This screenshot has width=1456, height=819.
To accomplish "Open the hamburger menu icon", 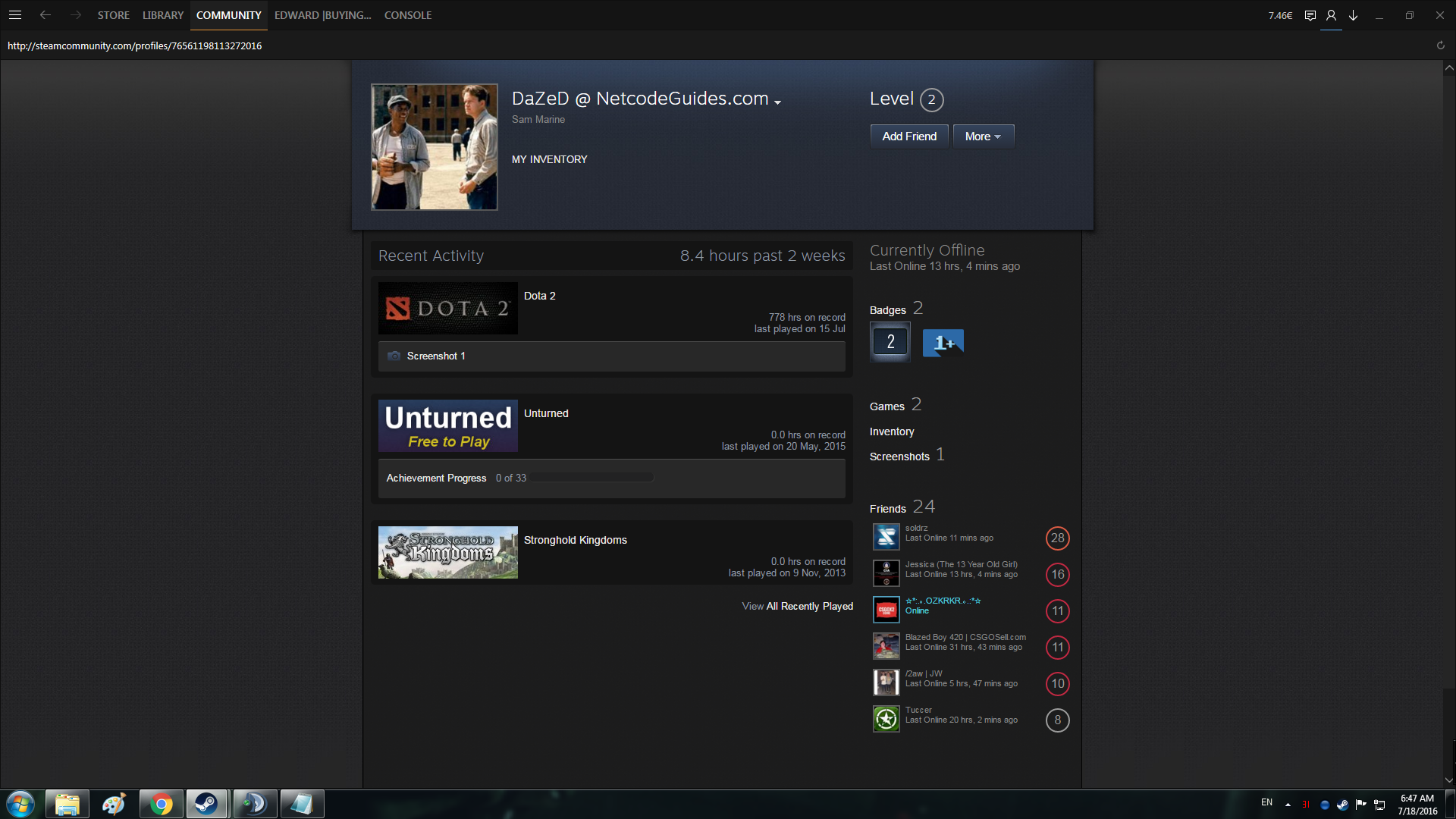I will (x=15, y=15).
